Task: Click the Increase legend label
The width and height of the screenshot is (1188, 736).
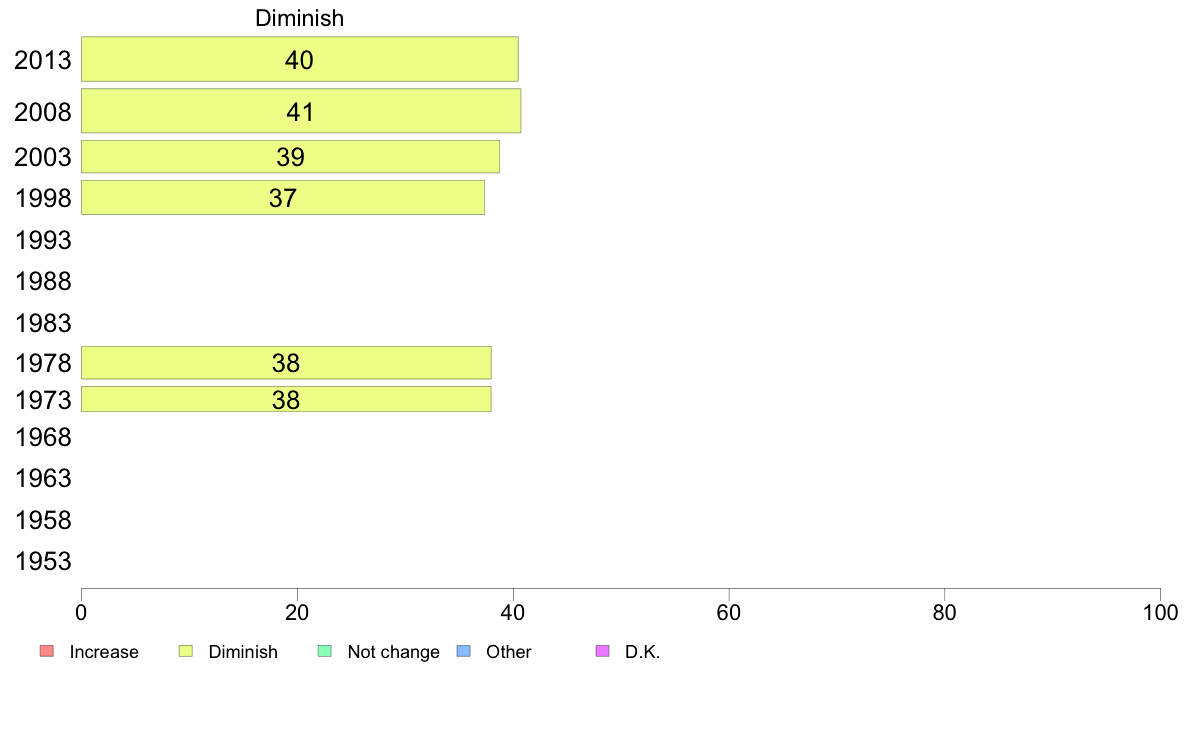Action: [x=104, y=652]
